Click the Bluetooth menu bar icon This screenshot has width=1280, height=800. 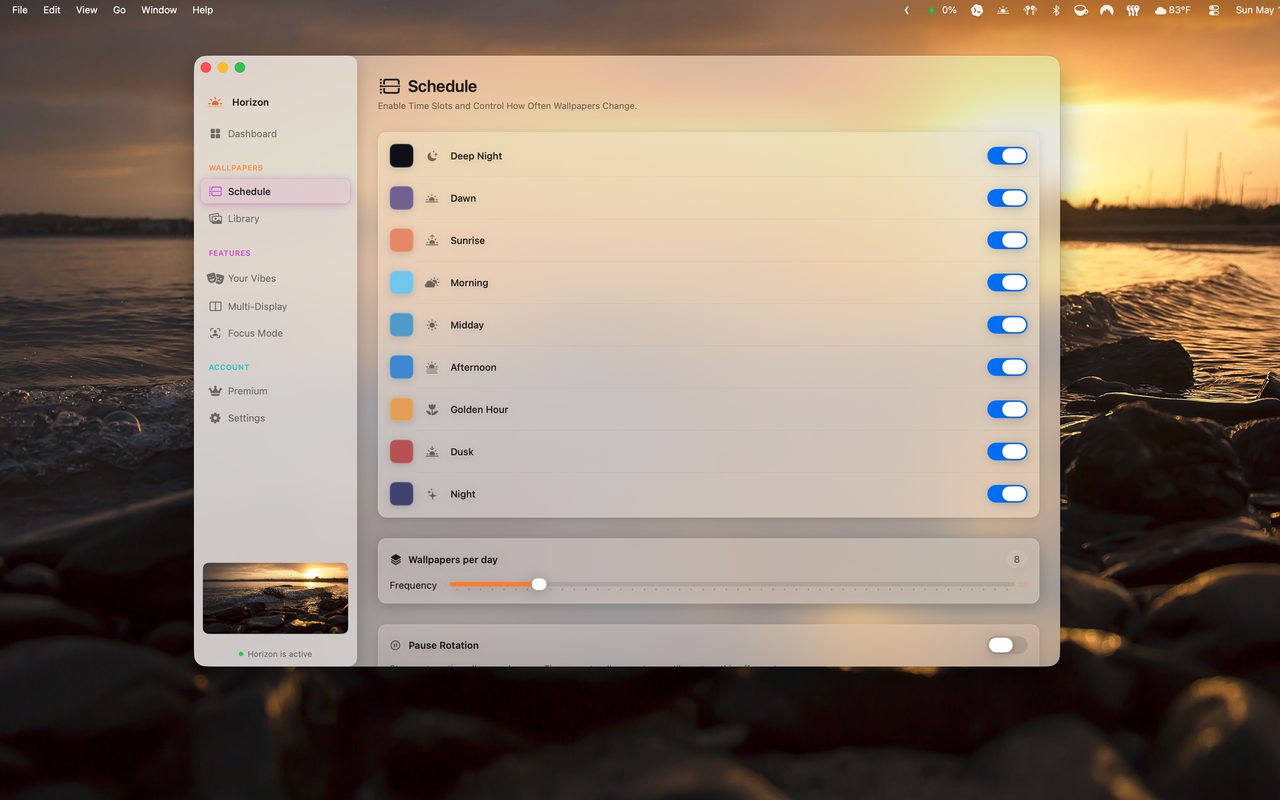pos(1056,10)
